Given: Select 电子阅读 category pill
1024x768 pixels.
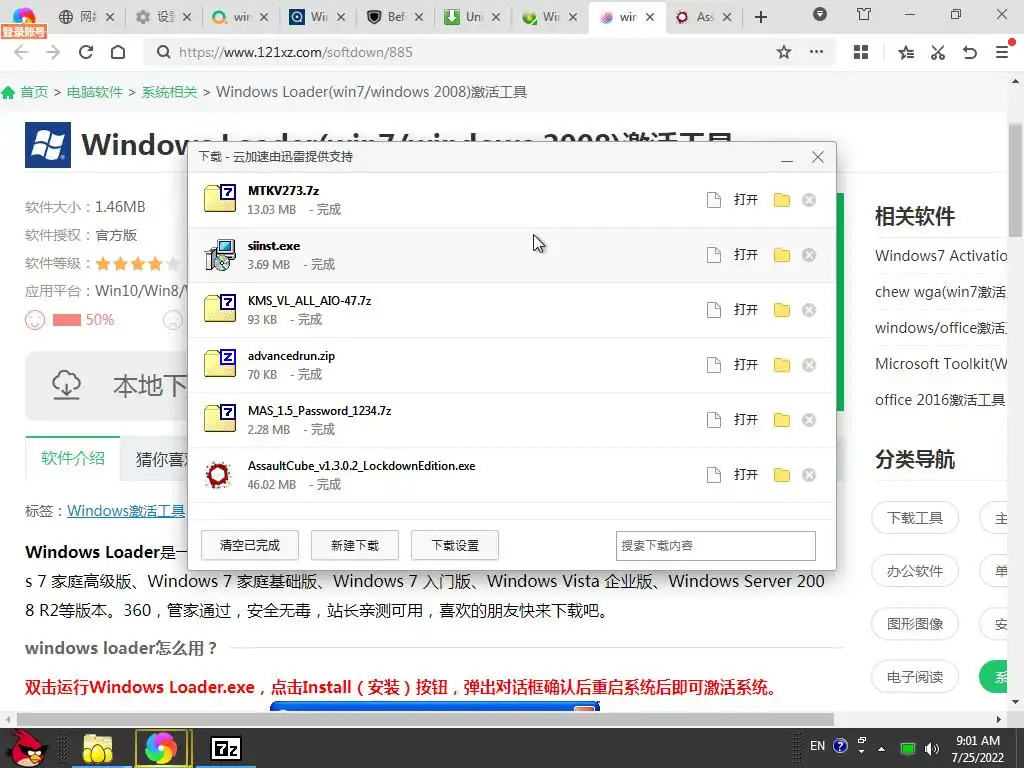Looking at the screenshot, I should click(915, 677).
